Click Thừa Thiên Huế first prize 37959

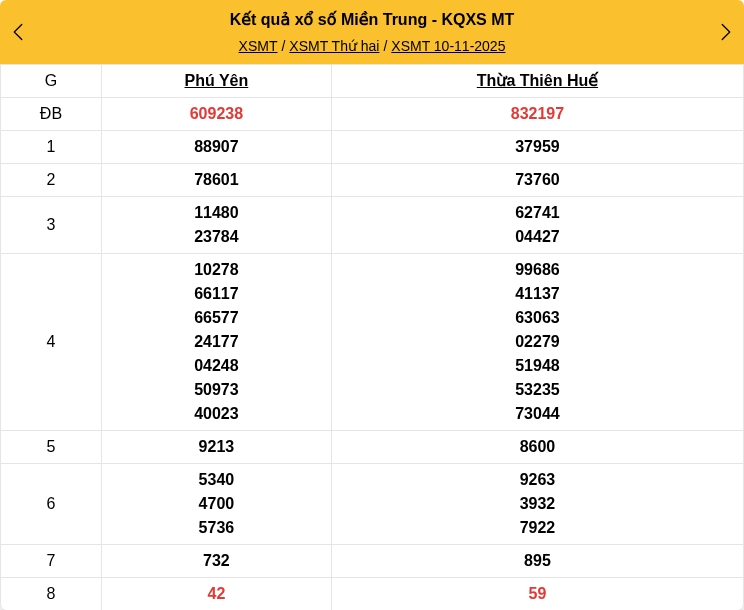pyautogui.click(x=537, y=147)
